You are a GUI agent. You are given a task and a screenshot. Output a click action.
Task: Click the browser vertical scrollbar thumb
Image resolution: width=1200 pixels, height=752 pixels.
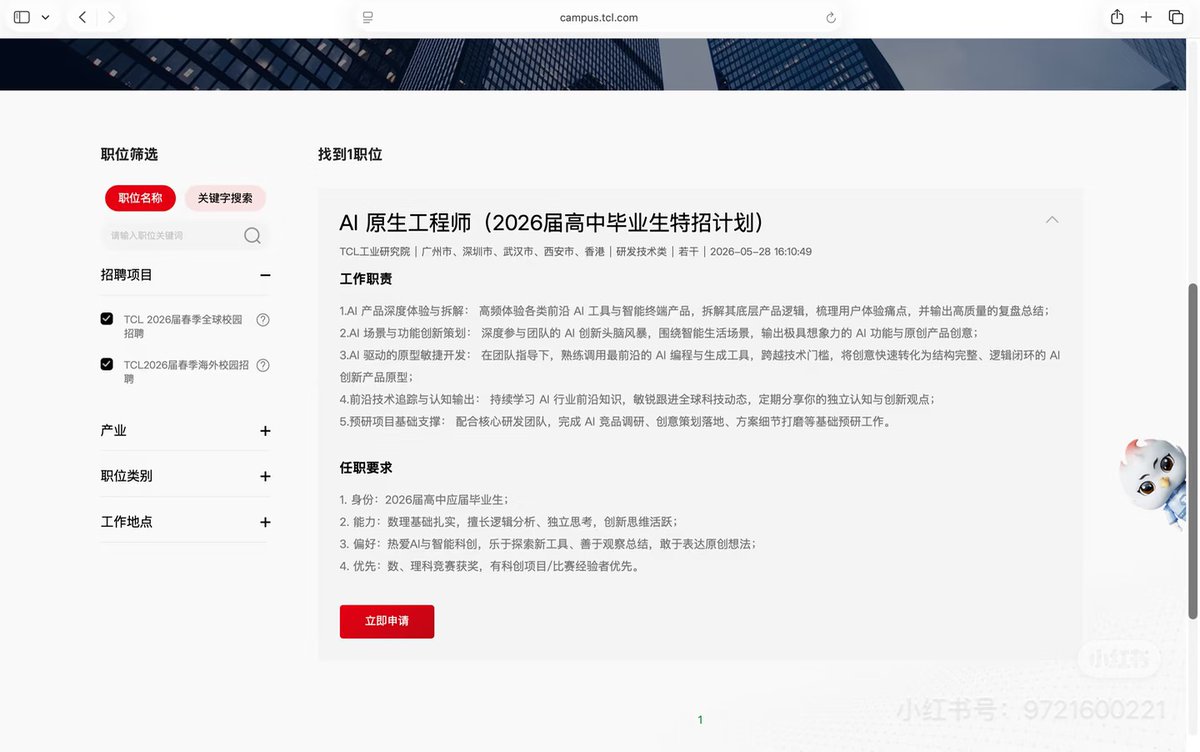(1192, 450)
